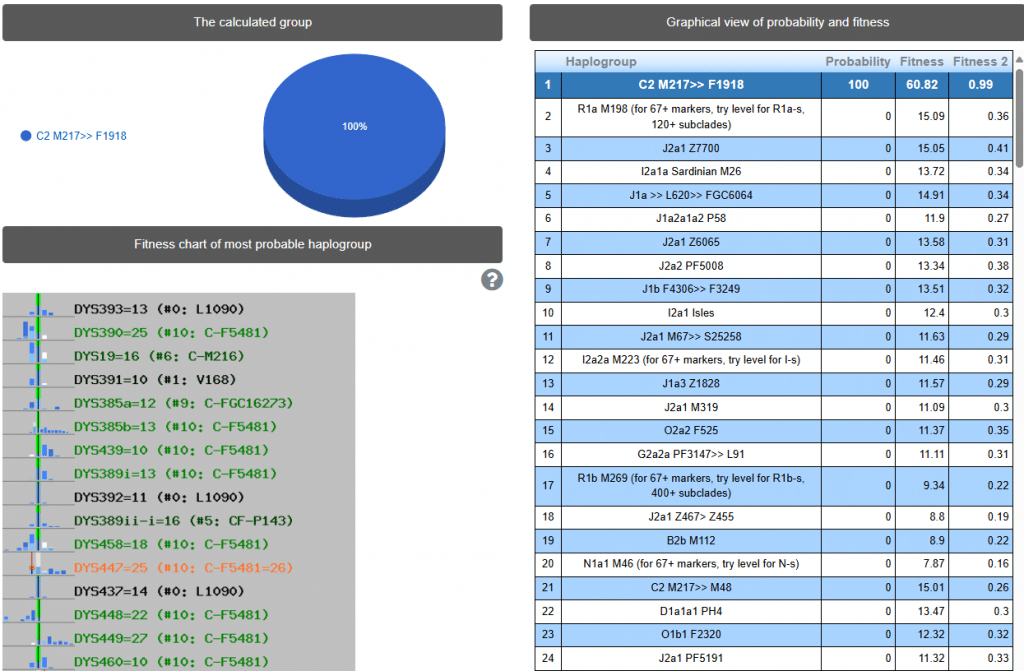Select 'Fitness chart of most probable haplogroup' header
Image resolution: width=1024 pixels, height=671 pixels.
pyautogui.click(x=252, y=244)
